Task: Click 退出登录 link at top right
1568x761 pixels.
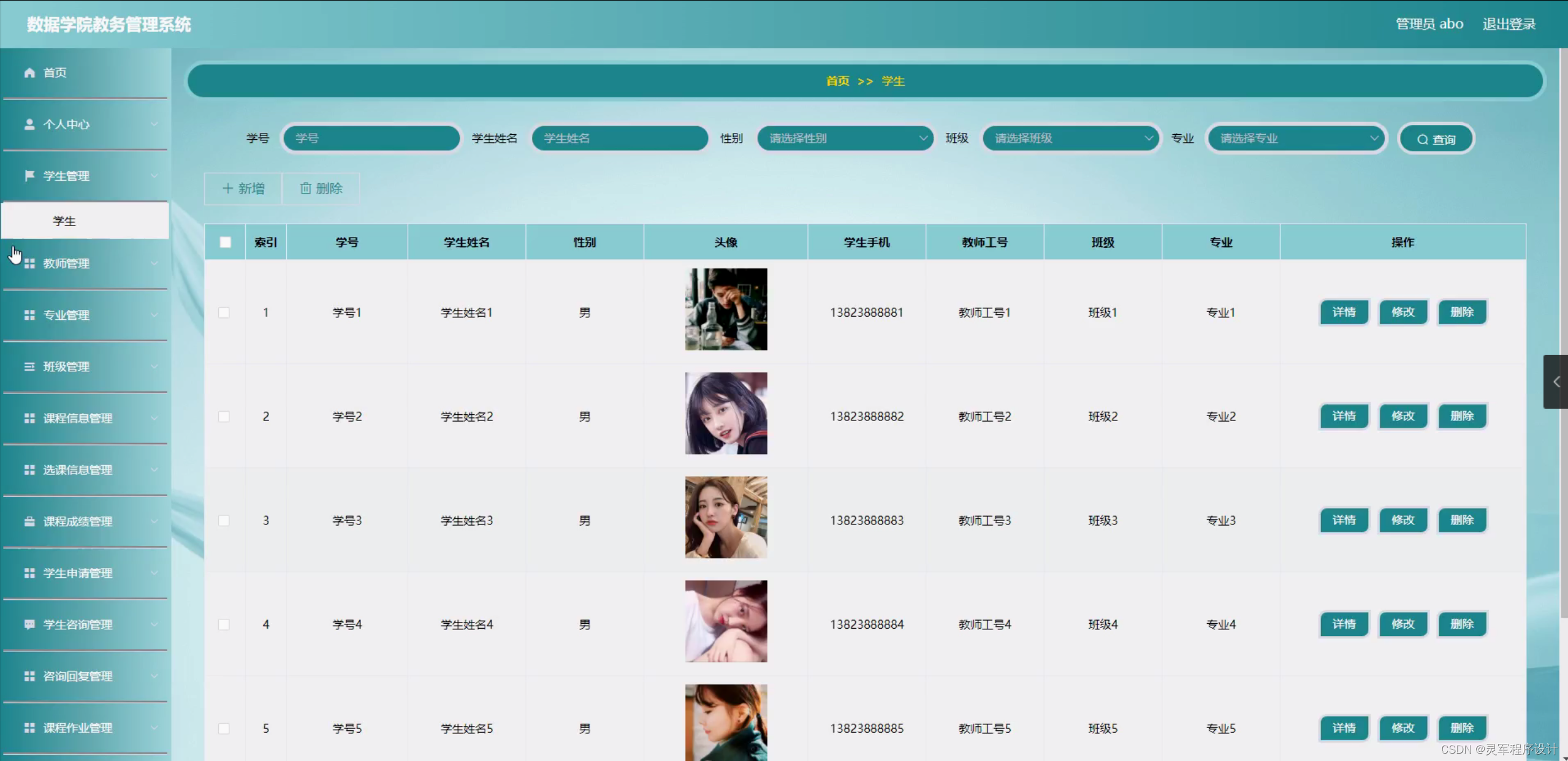Action: tap(1509, 24)
